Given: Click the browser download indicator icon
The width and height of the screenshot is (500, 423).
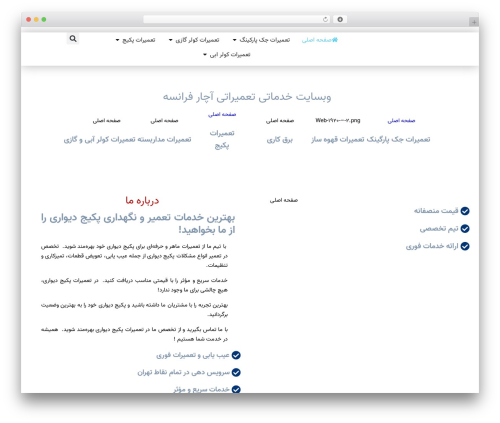Looking at the screenshot, I should 340,19.
